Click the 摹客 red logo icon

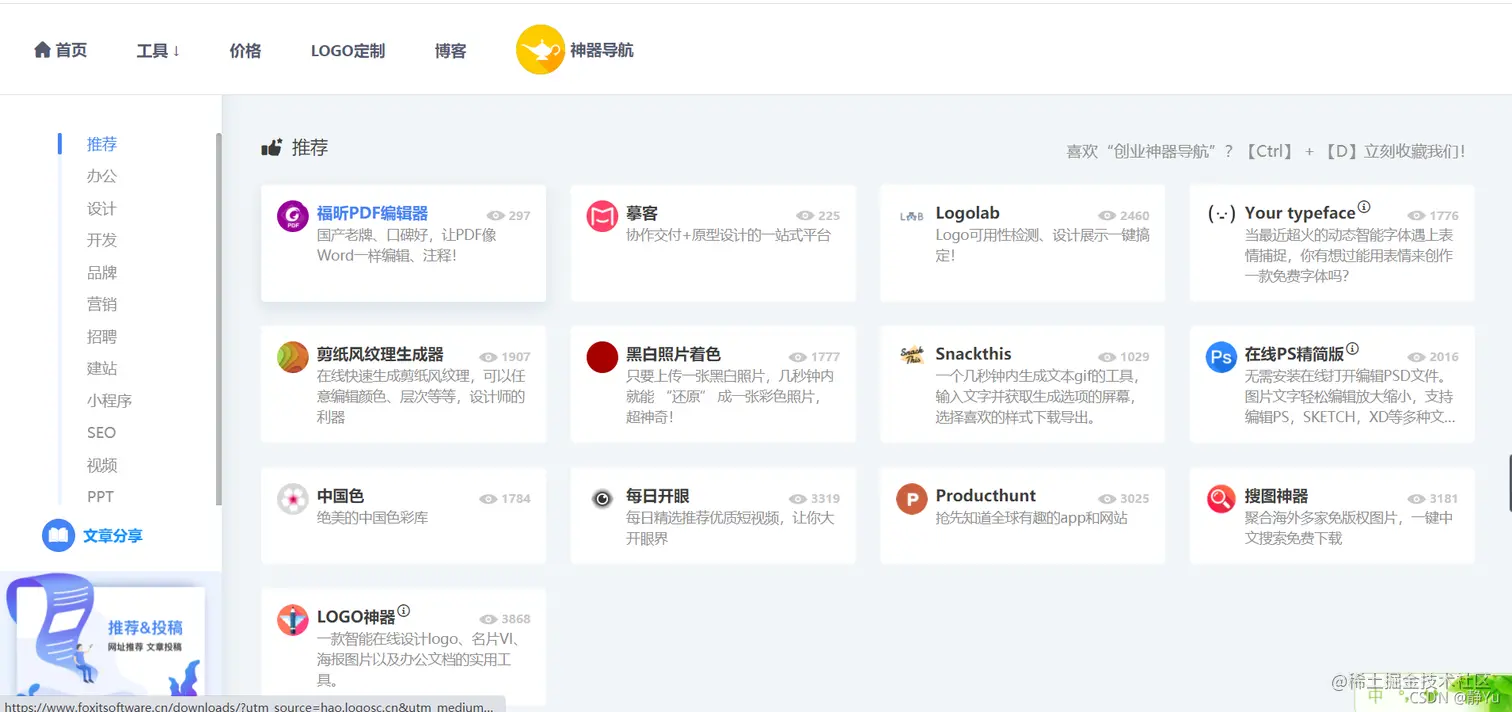pos(602,215)
